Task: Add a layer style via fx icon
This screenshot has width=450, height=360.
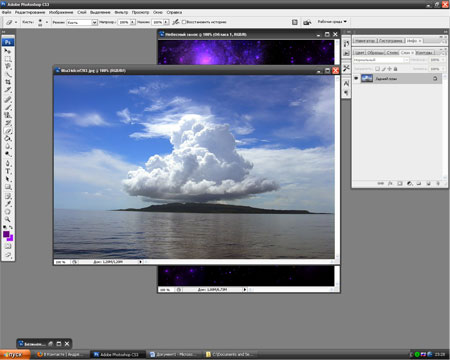Action: pos(390,183)
